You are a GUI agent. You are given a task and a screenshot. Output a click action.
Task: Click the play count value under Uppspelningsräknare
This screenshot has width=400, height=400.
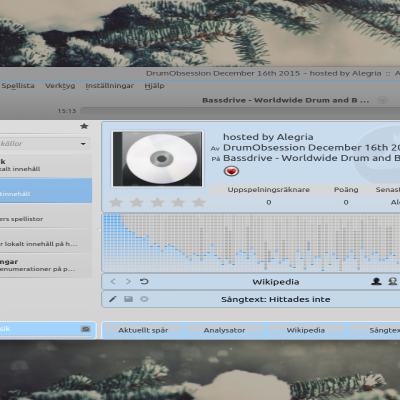pyautogui.click(x=269, y=202)
